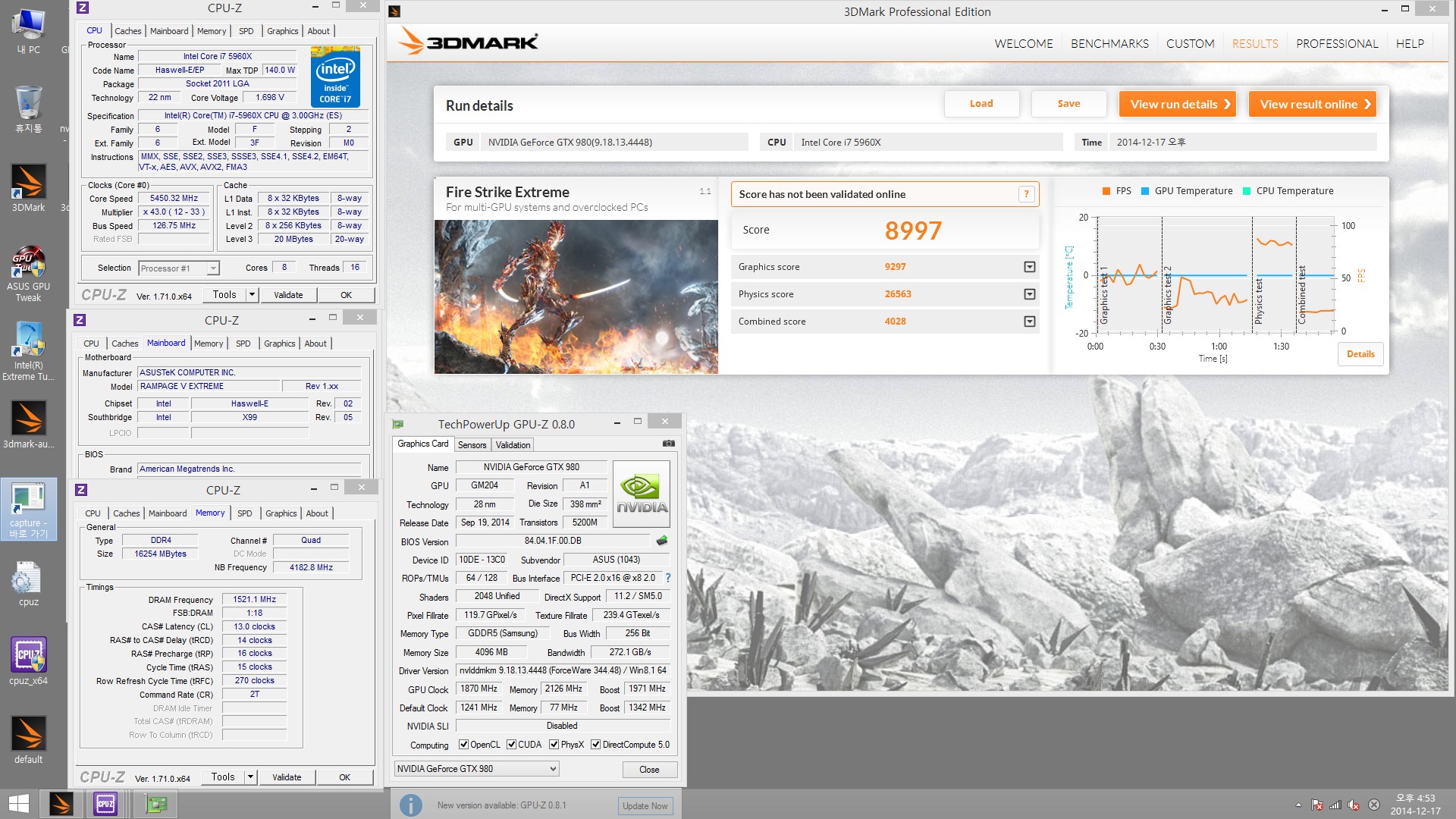Open the Processor #1 selection dropdown
This screenshot has height=819, width=1456.
click(x=213, y=268)
